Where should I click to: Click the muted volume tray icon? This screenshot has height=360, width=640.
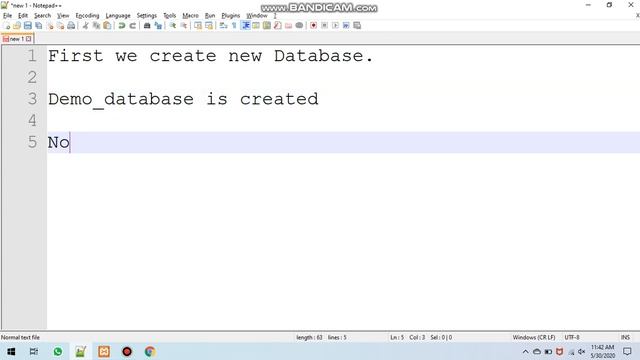point(582,351)
